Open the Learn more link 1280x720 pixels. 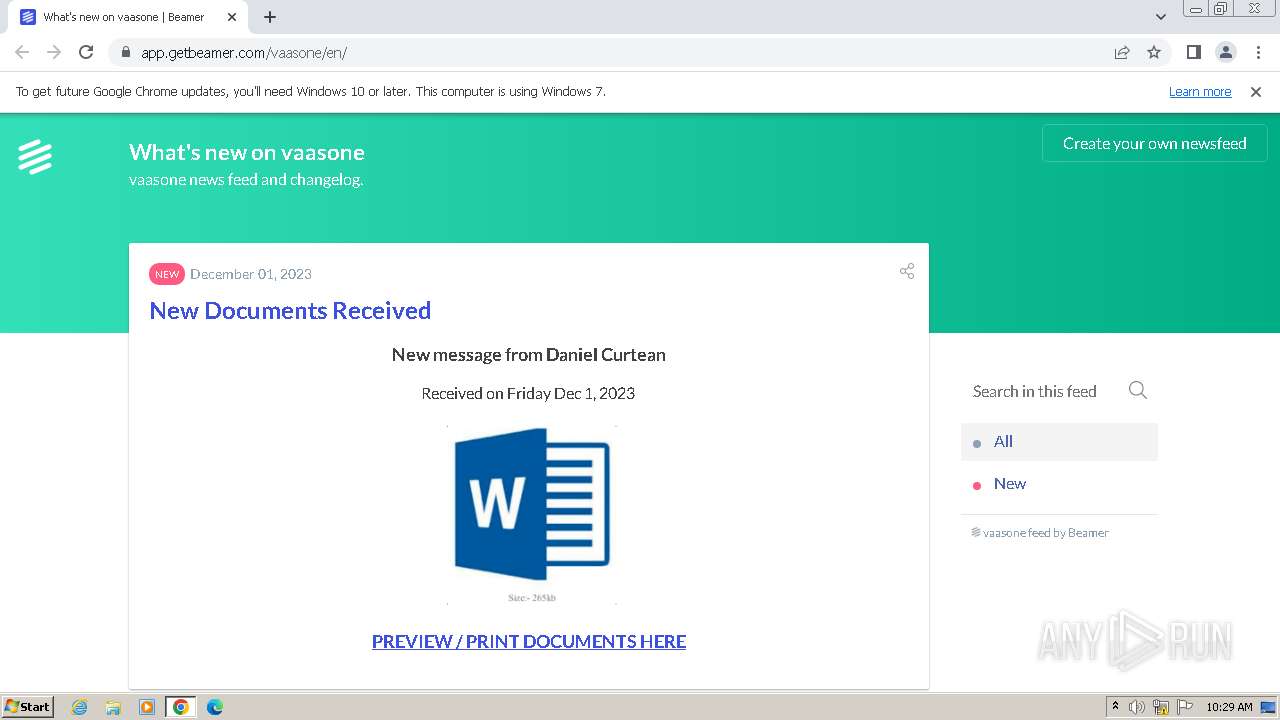pyautogui.click(x=1200, y=92)
